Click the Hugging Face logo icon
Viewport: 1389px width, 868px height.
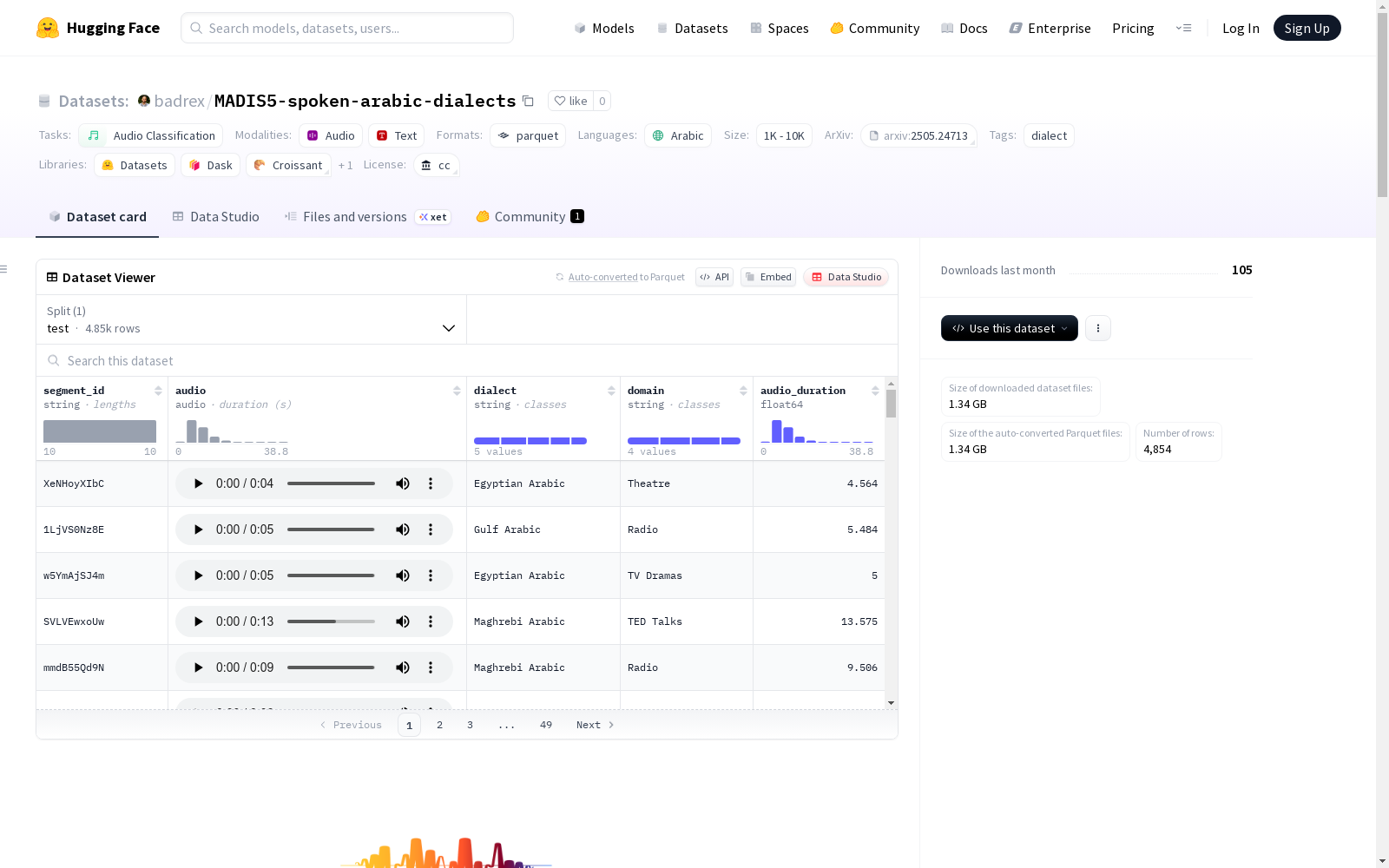[x=48, y=28]
